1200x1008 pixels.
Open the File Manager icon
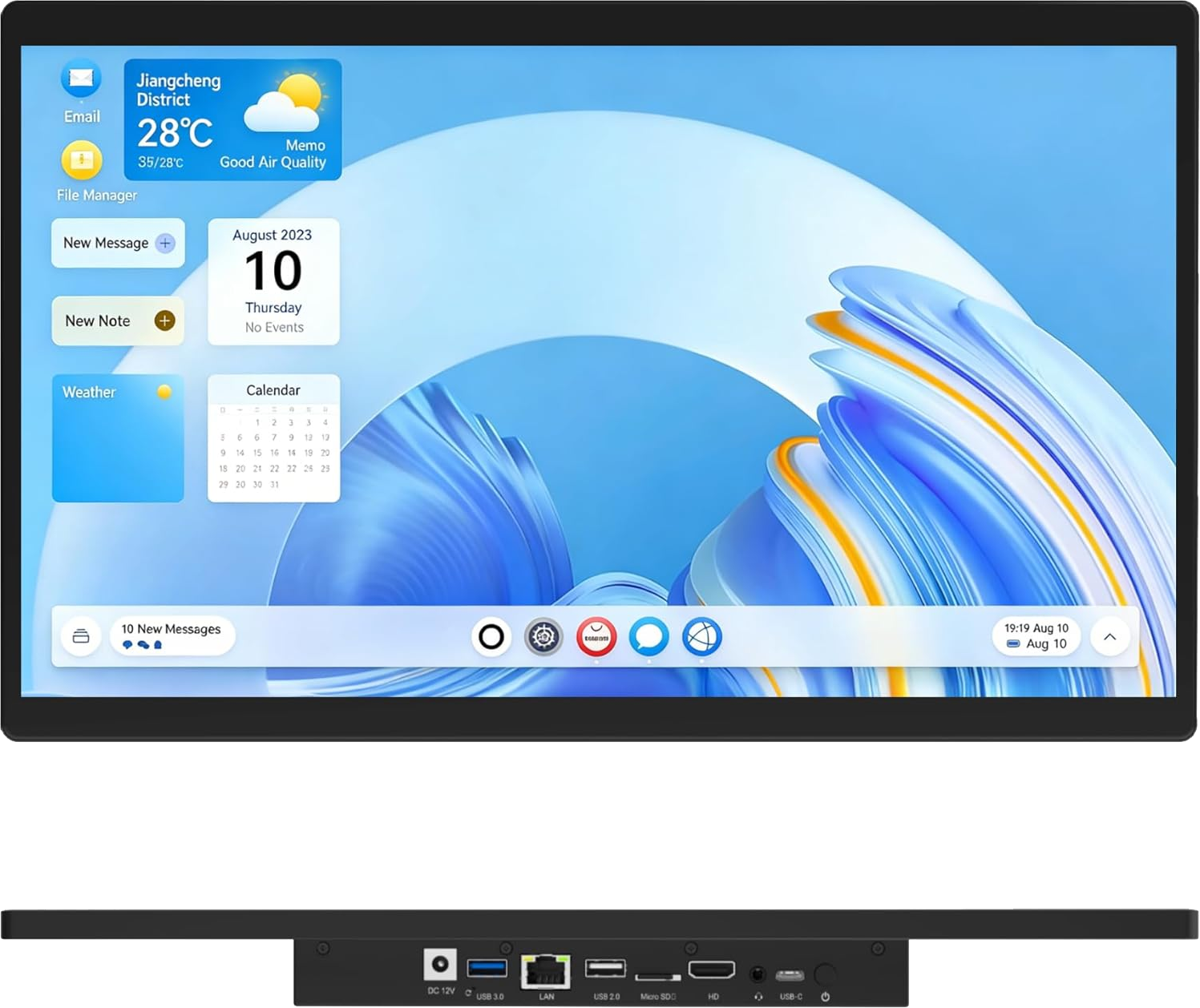coord(82,160)
